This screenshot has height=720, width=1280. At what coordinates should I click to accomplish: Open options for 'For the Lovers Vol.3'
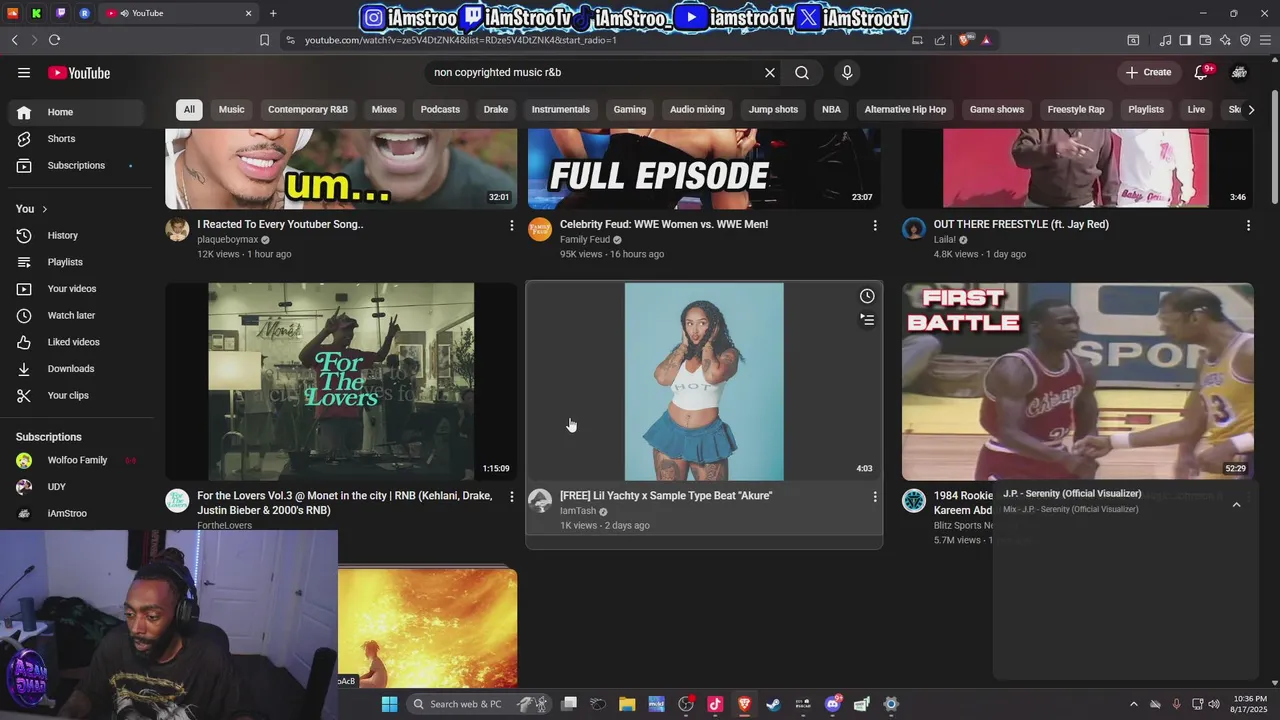click(512, 496)
